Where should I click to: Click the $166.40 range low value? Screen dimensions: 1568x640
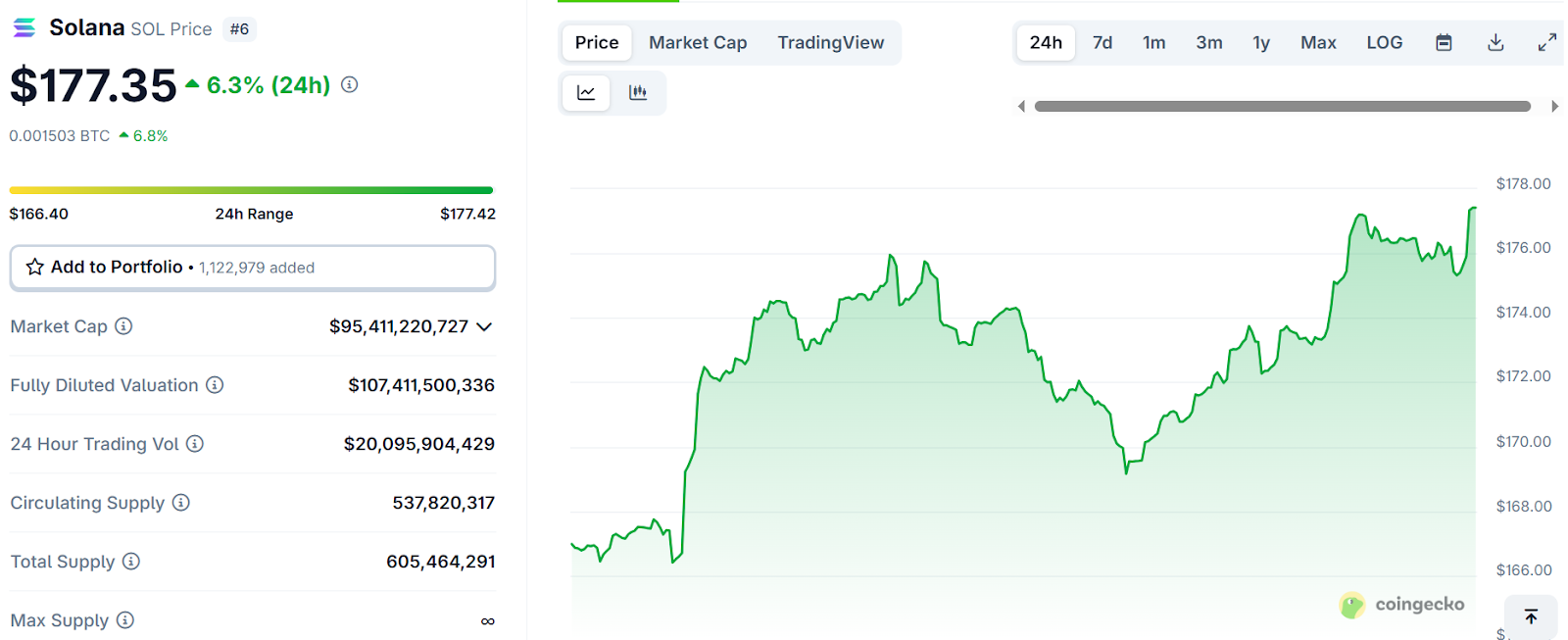point(39,214)
